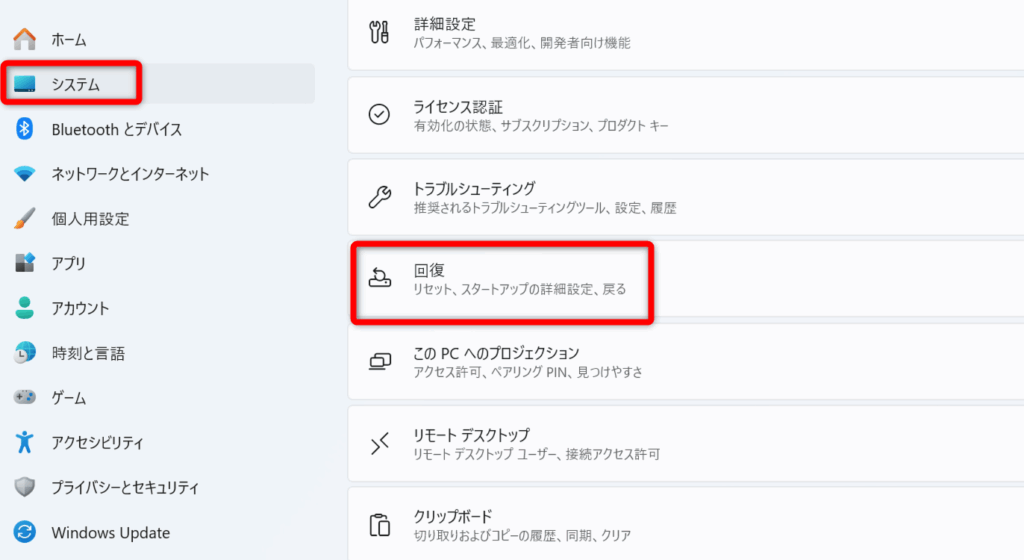Open 詳細設定 advanced settings row

[522, 33]
